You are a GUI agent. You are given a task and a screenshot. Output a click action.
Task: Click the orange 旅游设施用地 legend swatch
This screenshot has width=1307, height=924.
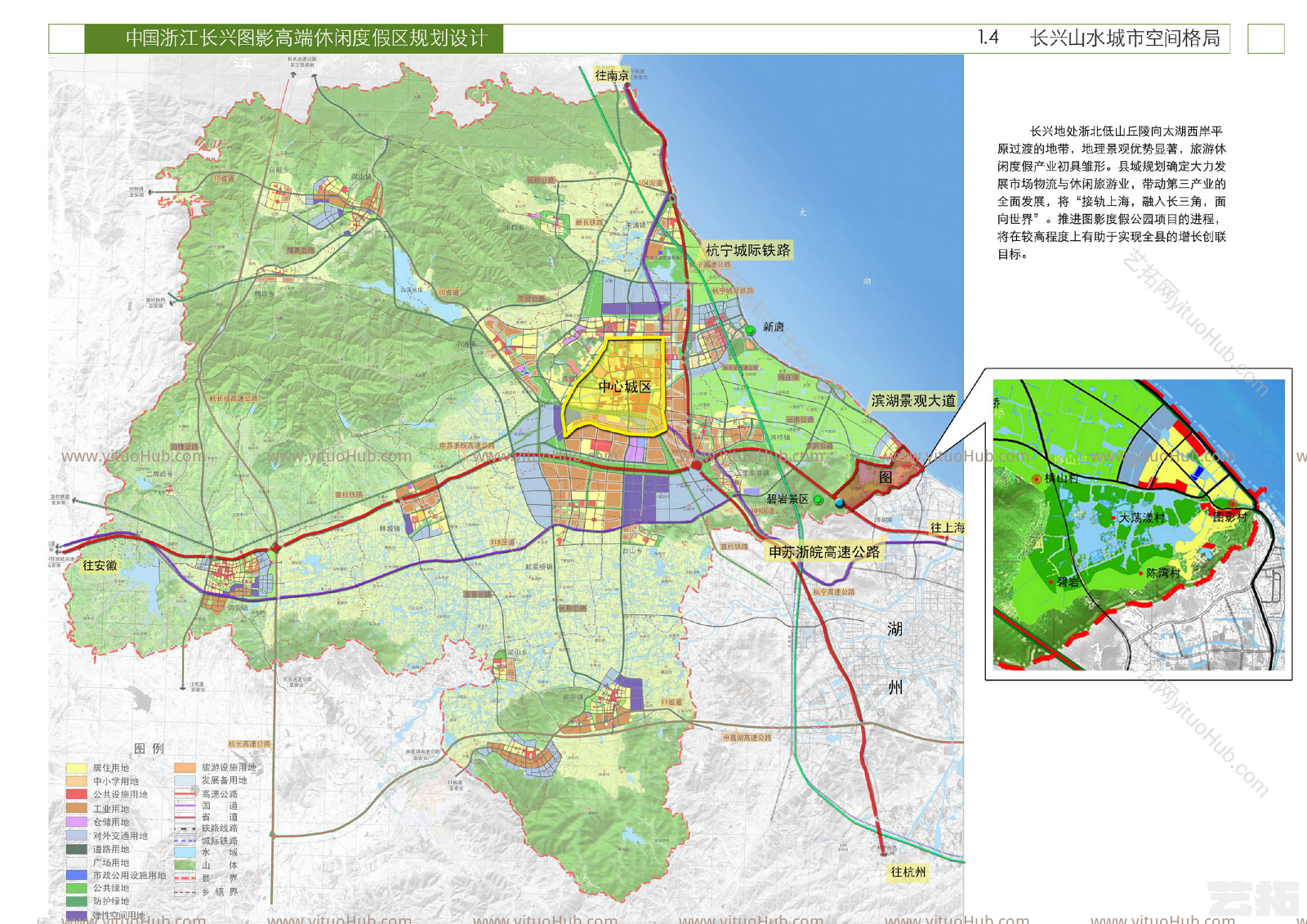tap(185, 768)
